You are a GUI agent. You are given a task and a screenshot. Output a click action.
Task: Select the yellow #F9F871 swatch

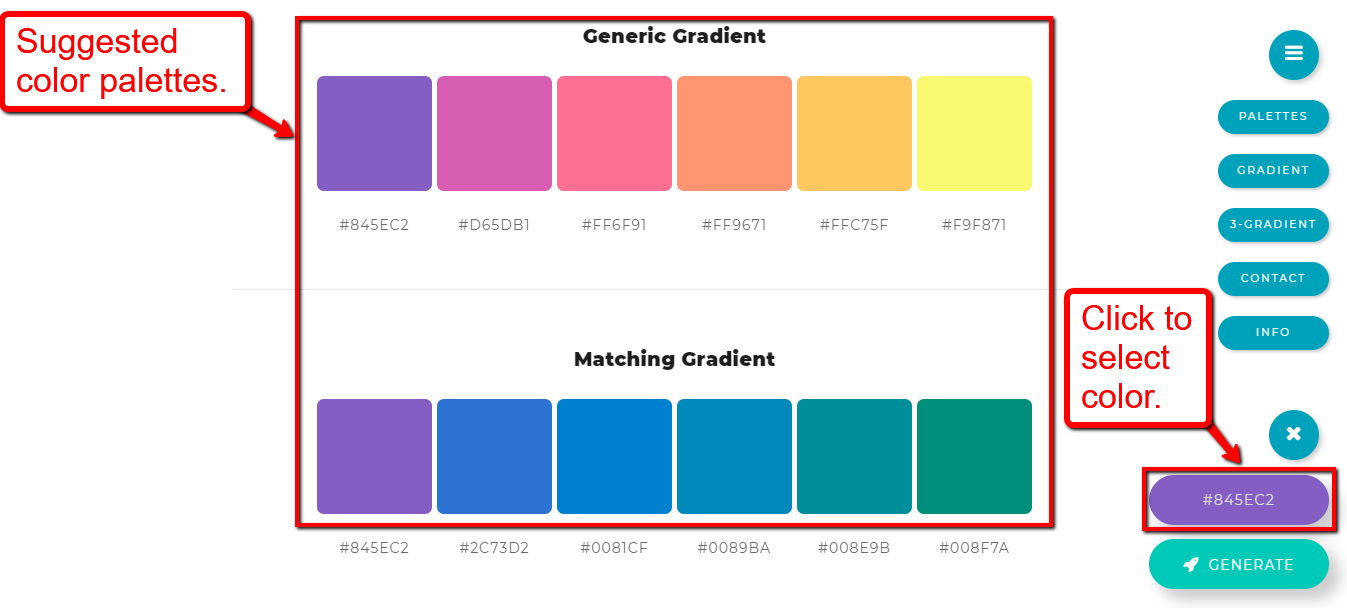(974, 133)
